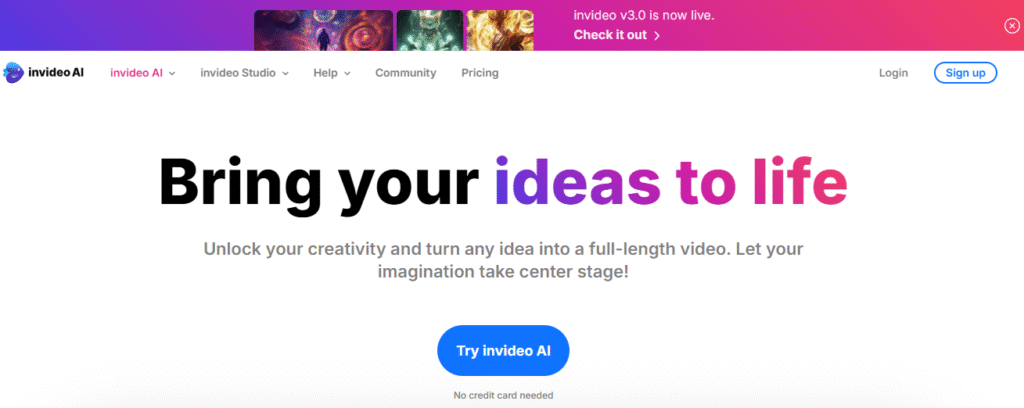This screenshot has height=408, width=1024.
Task: Click the Check it out link
Action: [x=610, y=35]
